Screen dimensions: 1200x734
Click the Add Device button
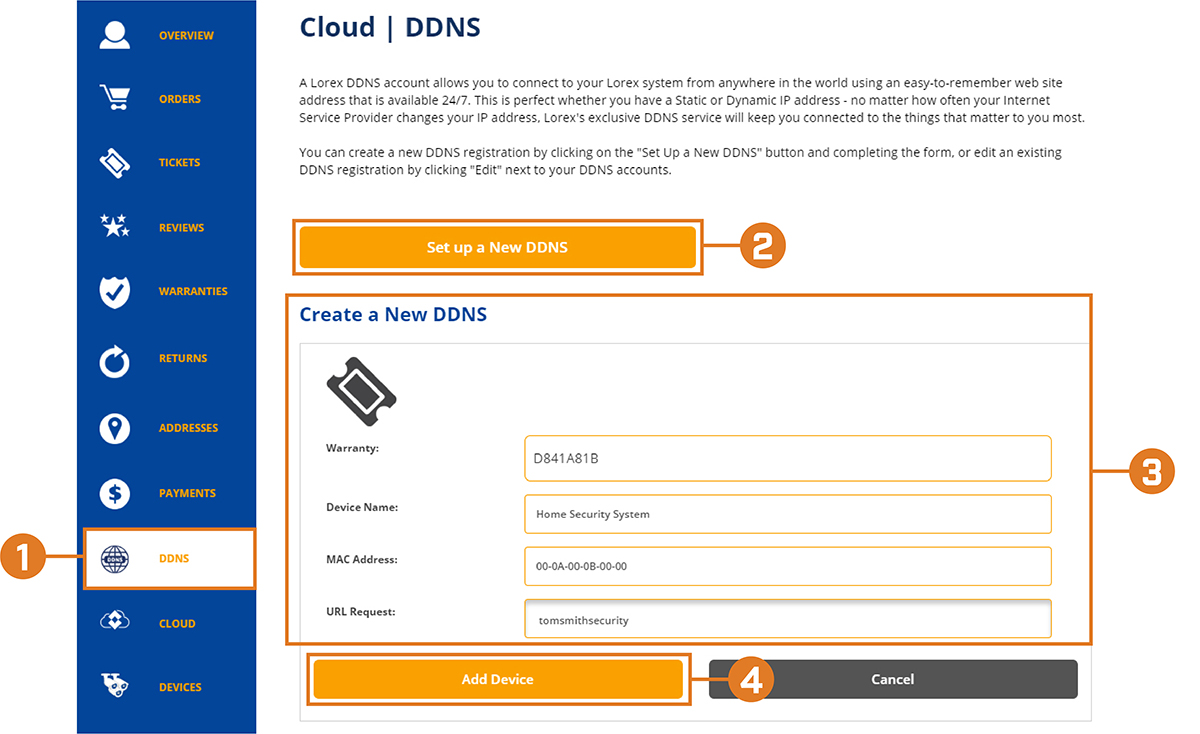click(498, 679)
